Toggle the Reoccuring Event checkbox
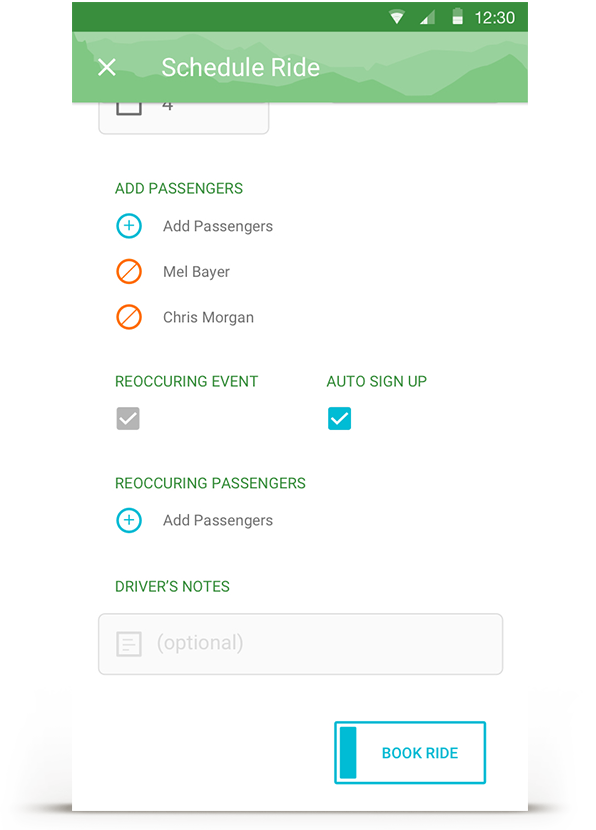This screenshot has width=596, height=830. (128, 419)
